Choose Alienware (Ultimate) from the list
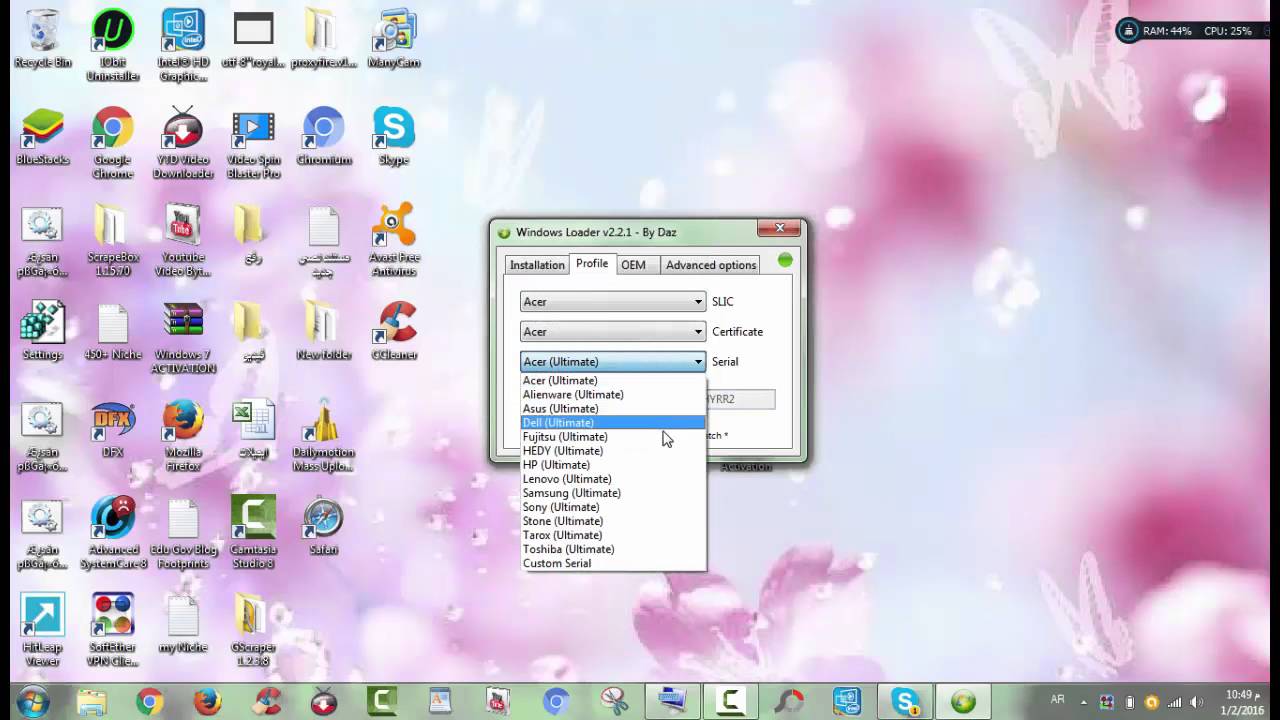 (613, 395)
